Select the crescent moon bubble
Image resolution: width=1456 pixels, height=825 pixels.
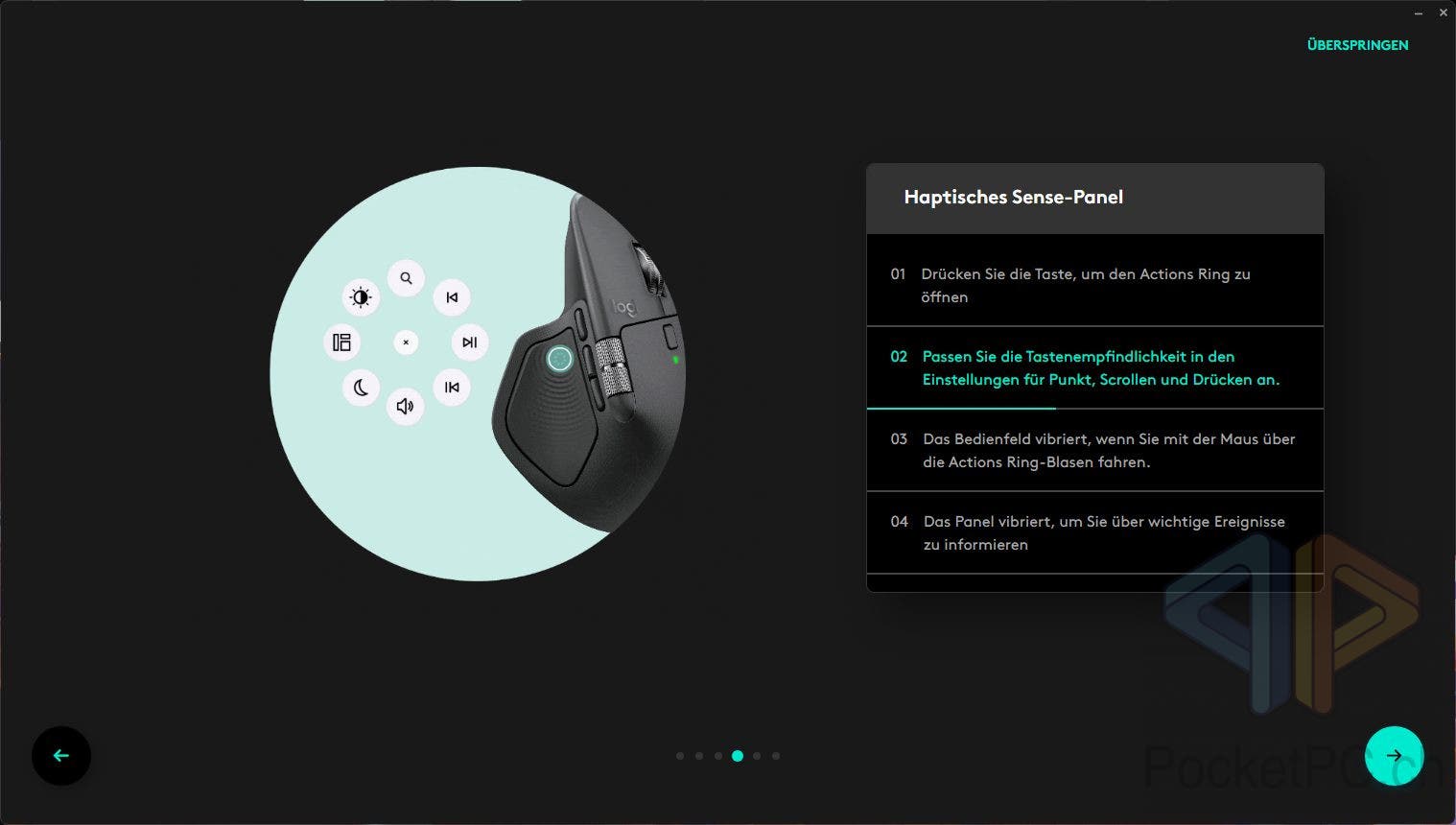(361, 388)
